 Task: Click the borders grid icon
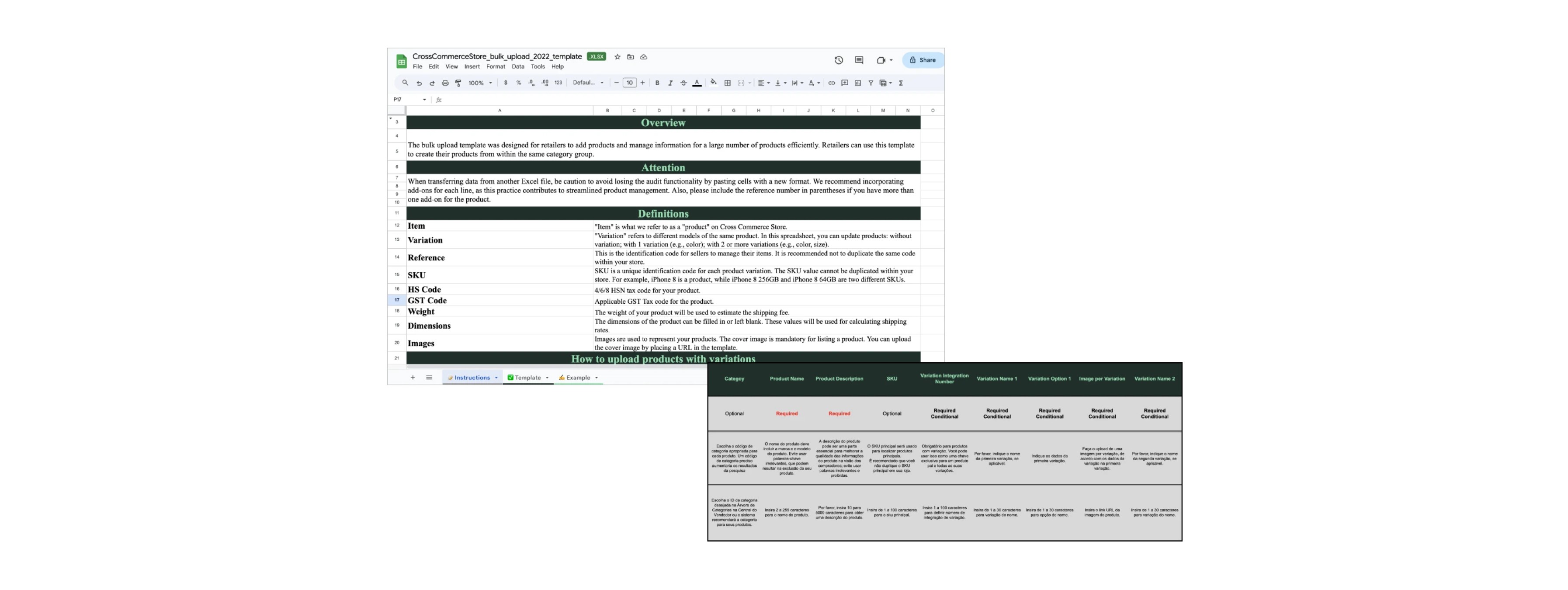point(727,83)
